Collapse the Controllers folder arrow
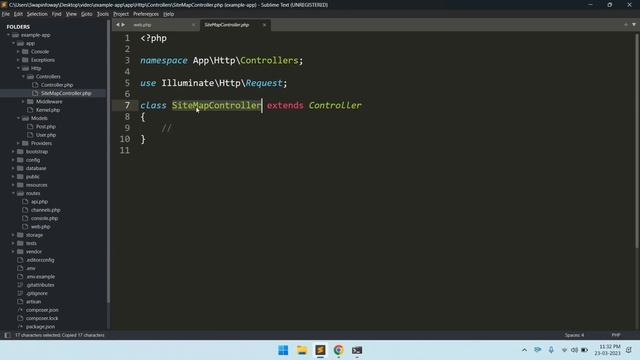This screenshot has width=640, height=360. point(23,76)
